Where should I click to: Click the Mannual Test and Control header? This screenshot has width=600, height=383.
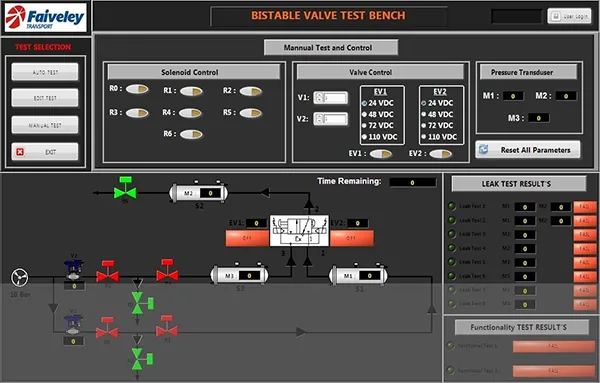(331, 48)
